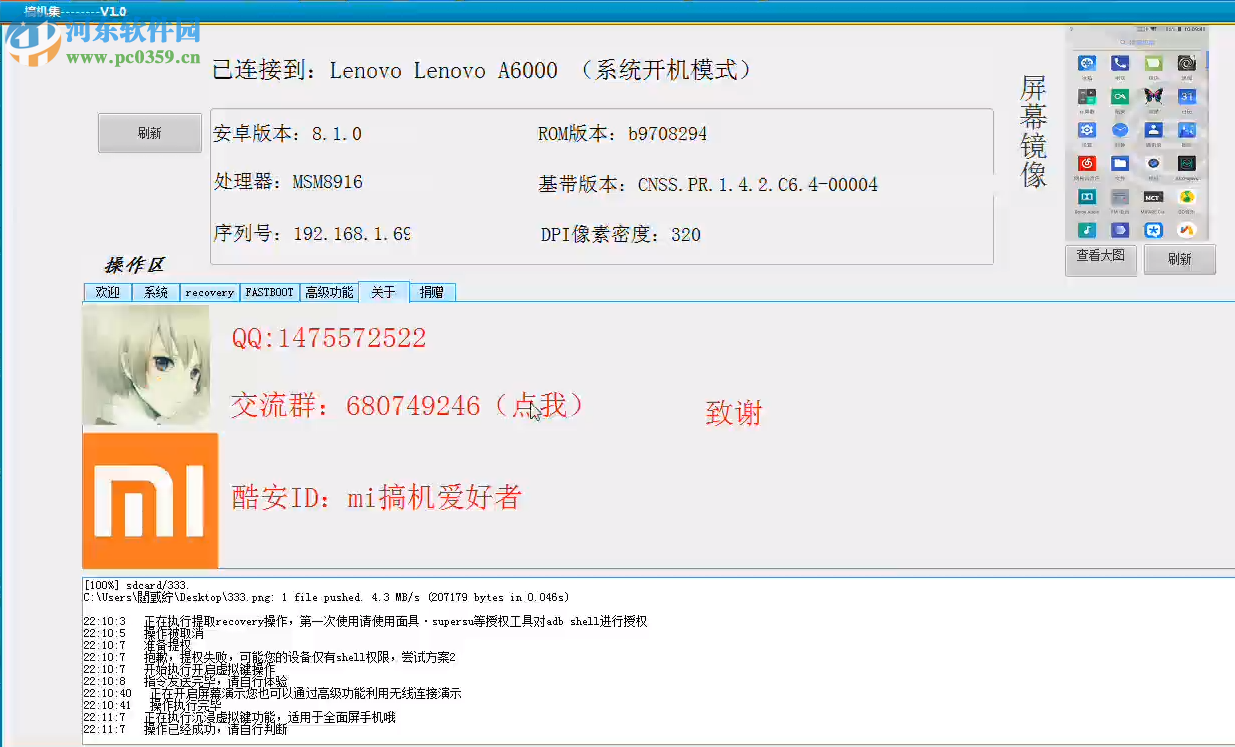Open the blue Coolapk star icon
This screenshot has height=747, width=1235.
(x=1156, y=230)
